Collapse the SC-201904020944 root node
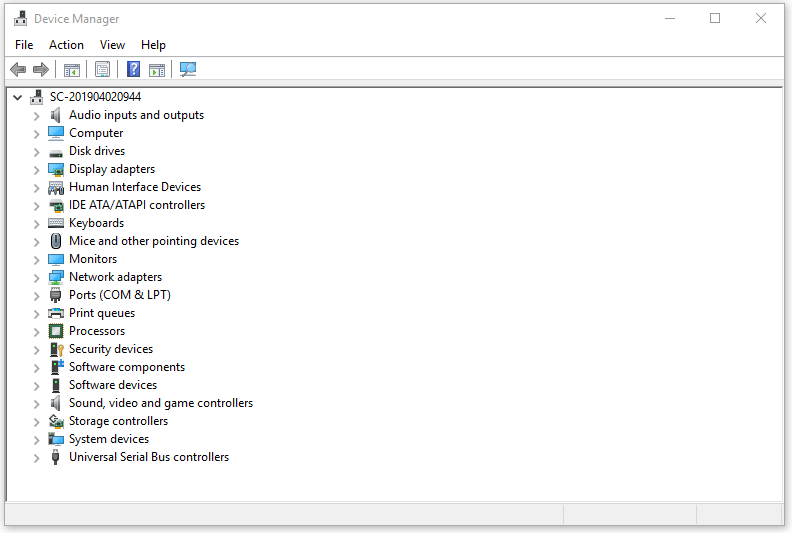The width and height of the screenshot is (792, 533). tap(18, 97)
